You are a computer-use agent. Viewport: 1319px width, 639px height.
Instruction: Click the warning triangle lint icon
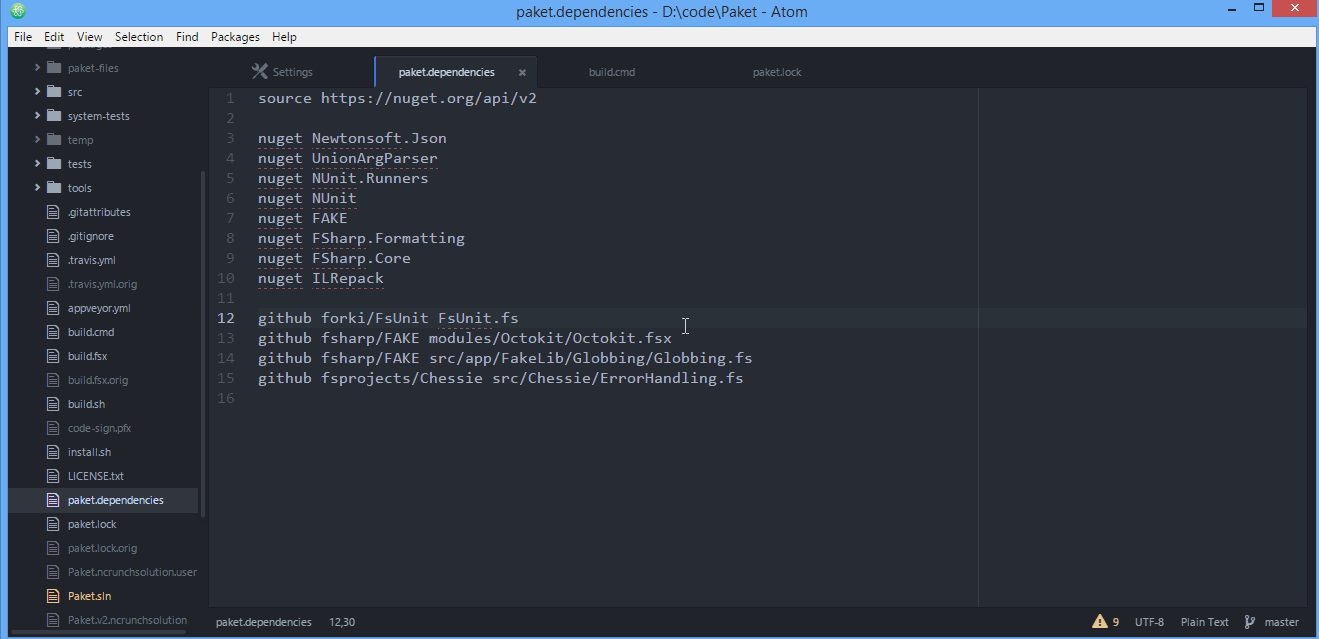pos(1100,621)
